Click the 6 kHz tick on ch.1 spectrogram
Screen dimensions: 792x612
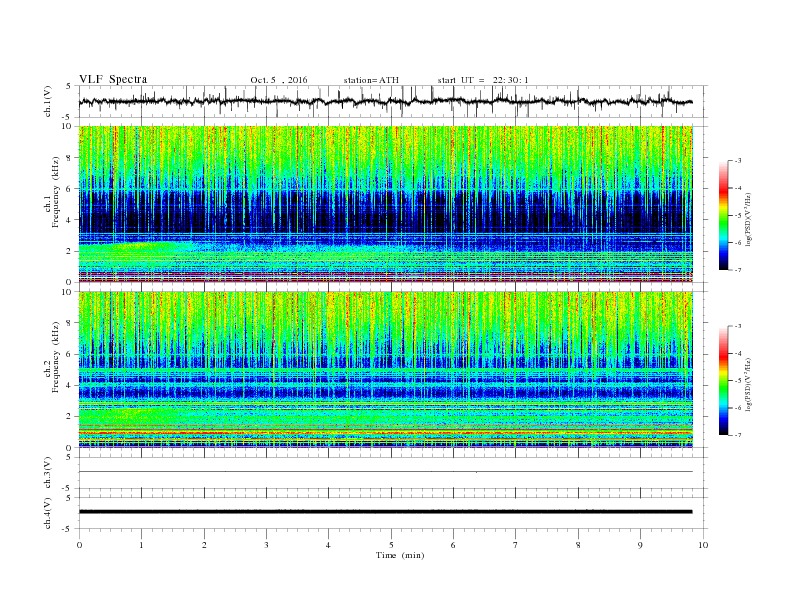click(x=70, y=189)
